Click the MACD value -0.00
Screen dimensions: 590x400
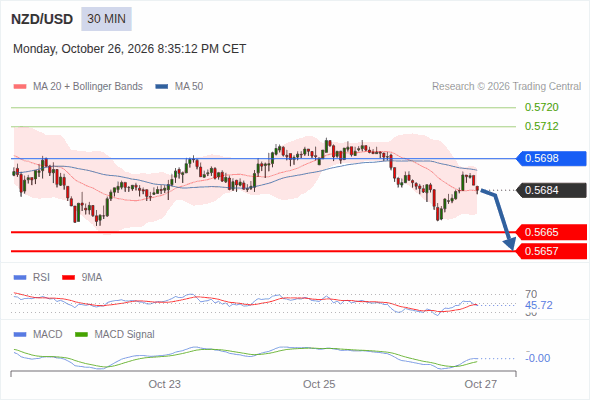click(x=538, y=358)
